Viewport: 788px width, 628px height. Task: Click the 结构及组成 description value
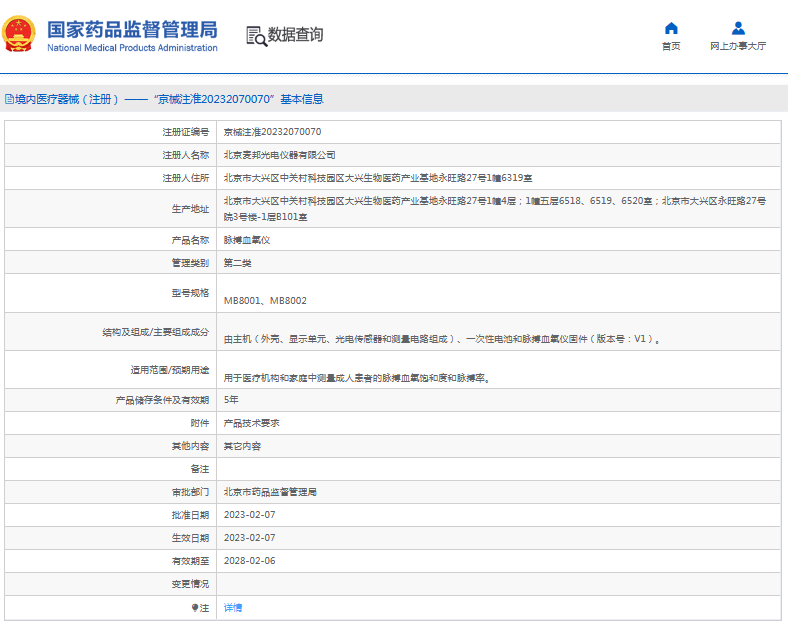pos(442,339)
